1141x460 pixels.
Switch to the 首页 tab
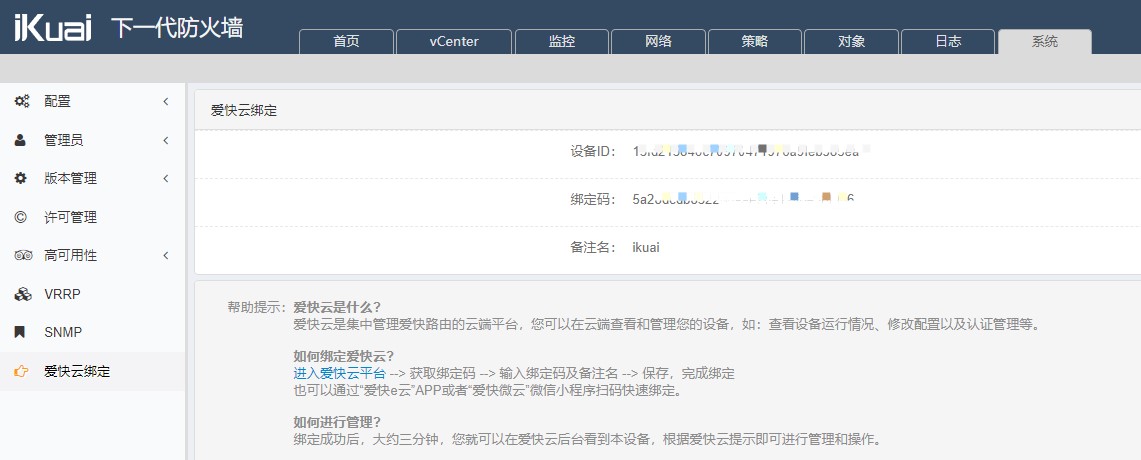[x=346, y=41]
